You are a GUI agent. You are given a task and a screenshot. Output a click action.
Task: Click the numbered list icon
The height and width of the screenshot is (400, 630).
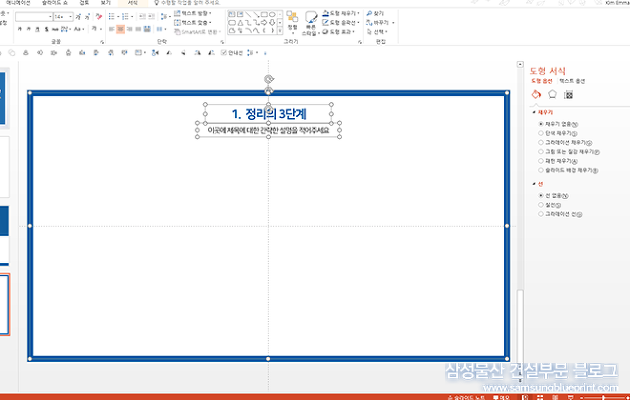point(125,16)
